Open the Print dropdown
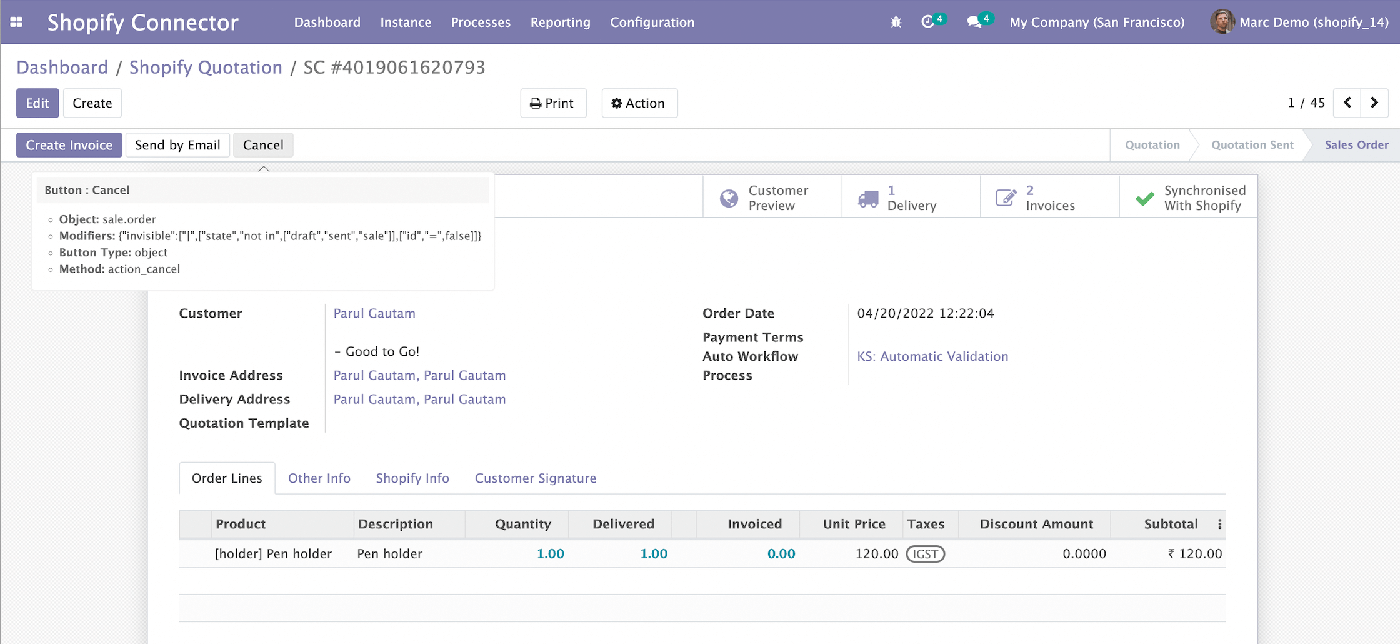 point(552,103)
